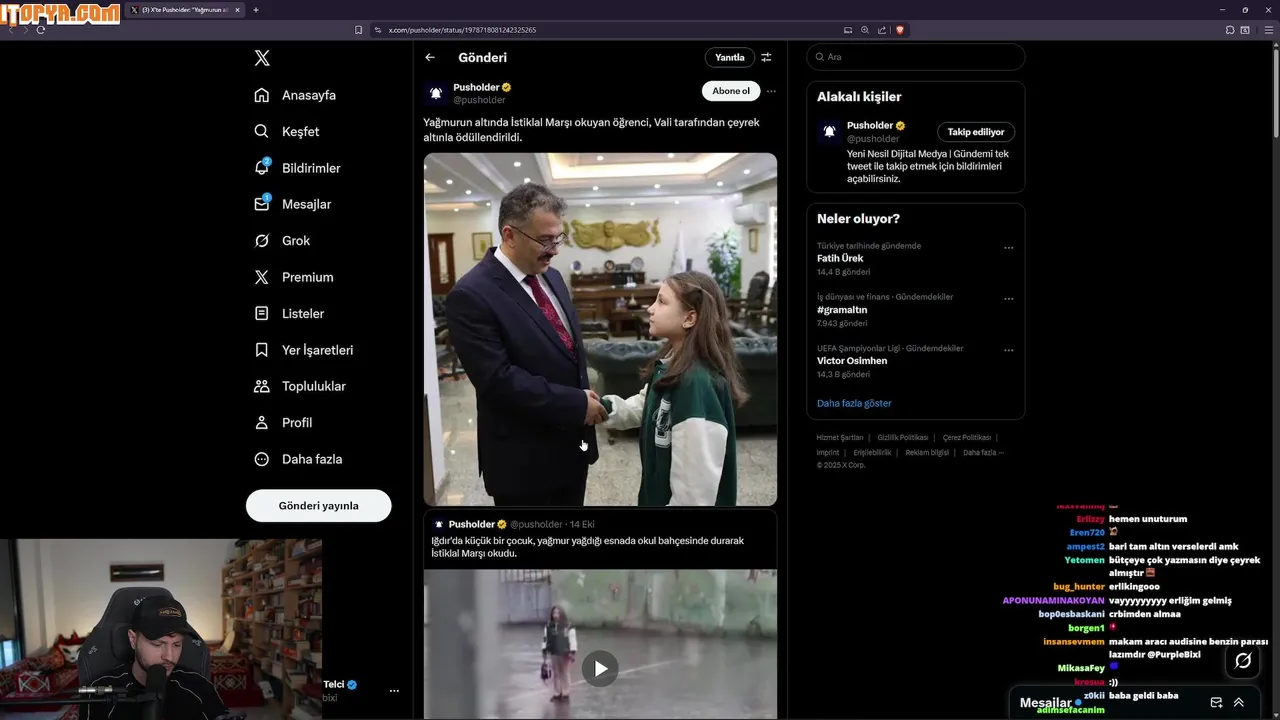1280x720 pixels.
Task: Open Hizmet Şartları footer link
Action: click(840, 438)
